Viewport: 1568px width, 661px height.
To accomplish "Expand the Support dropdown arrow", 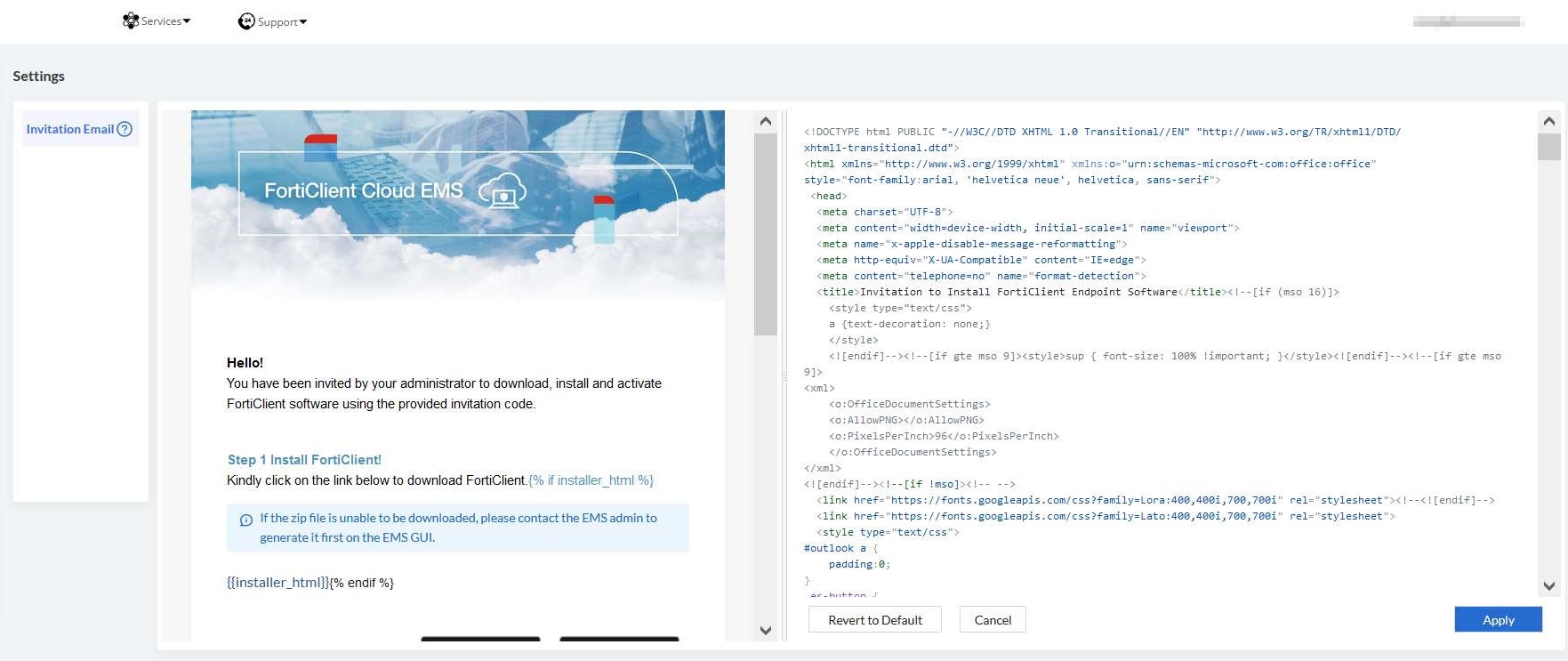I will [303, 22].
